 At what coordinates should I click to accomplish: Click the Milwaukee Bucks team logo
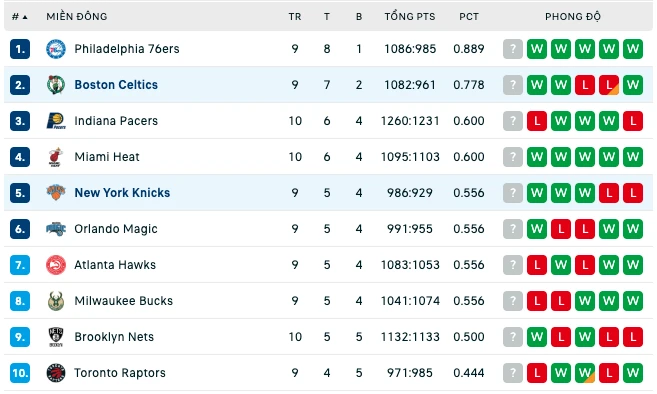(x=56, y=301)
